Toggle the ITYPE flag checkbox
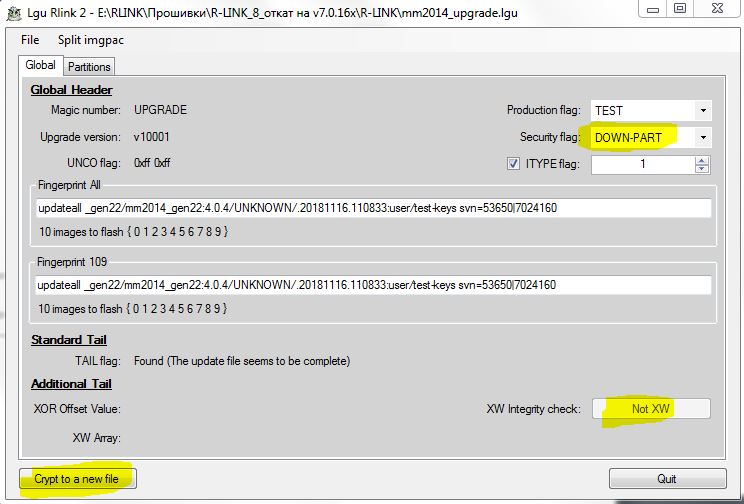This screenshot has height=504, width=744. (x=513, y=164)
